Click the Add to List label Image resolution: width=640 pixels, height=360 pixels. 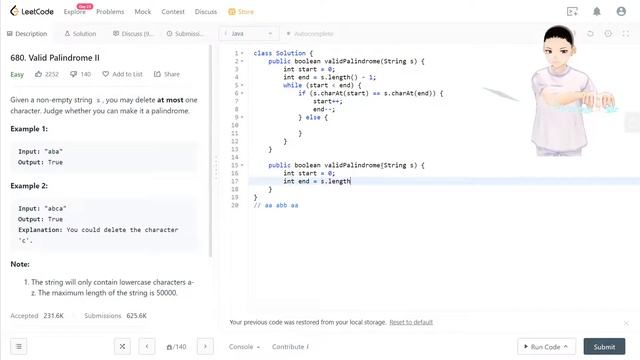[127, 74]
